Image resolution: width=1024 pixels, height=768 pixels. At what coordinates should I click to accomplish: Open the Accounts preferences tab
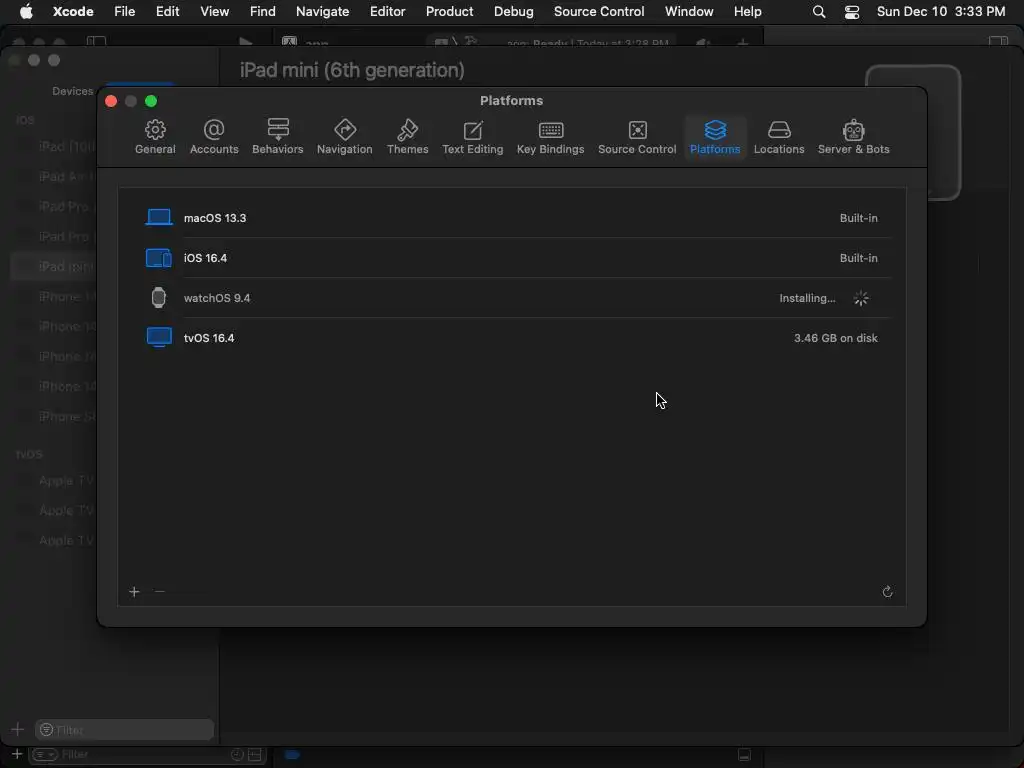[214, 137]
